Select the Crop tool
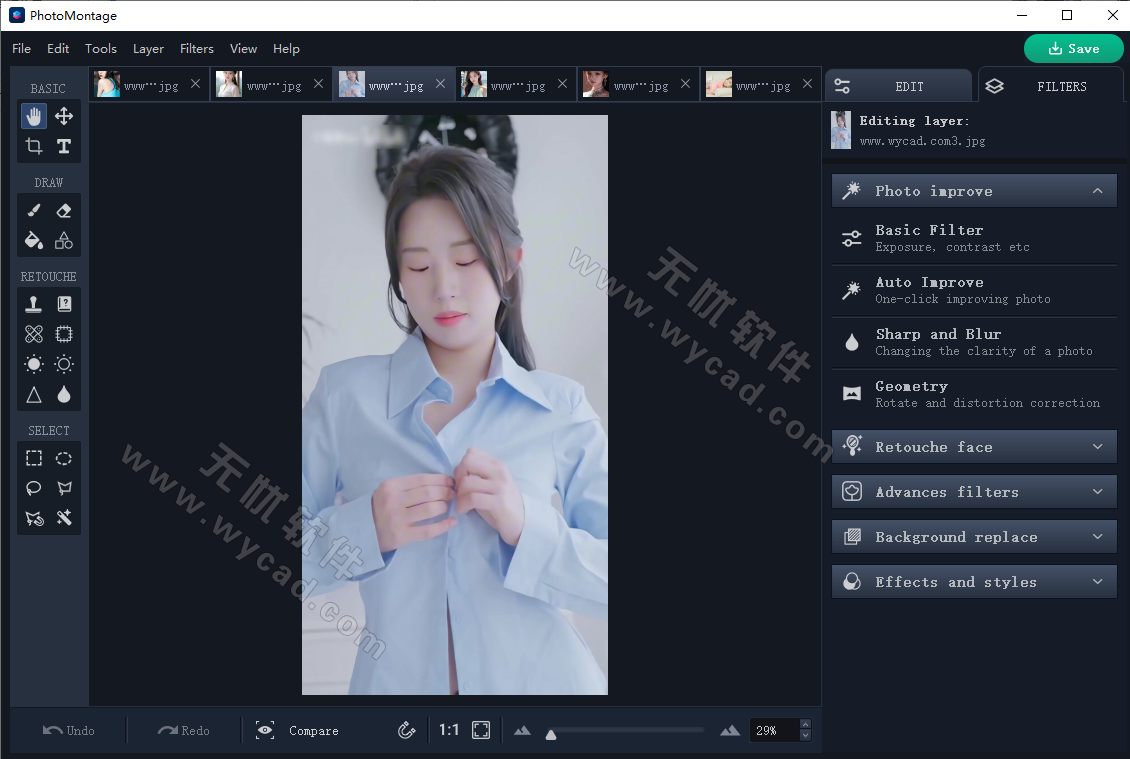Image resolution: width=1130 pixels, height=759 pixels. point(34,146)
